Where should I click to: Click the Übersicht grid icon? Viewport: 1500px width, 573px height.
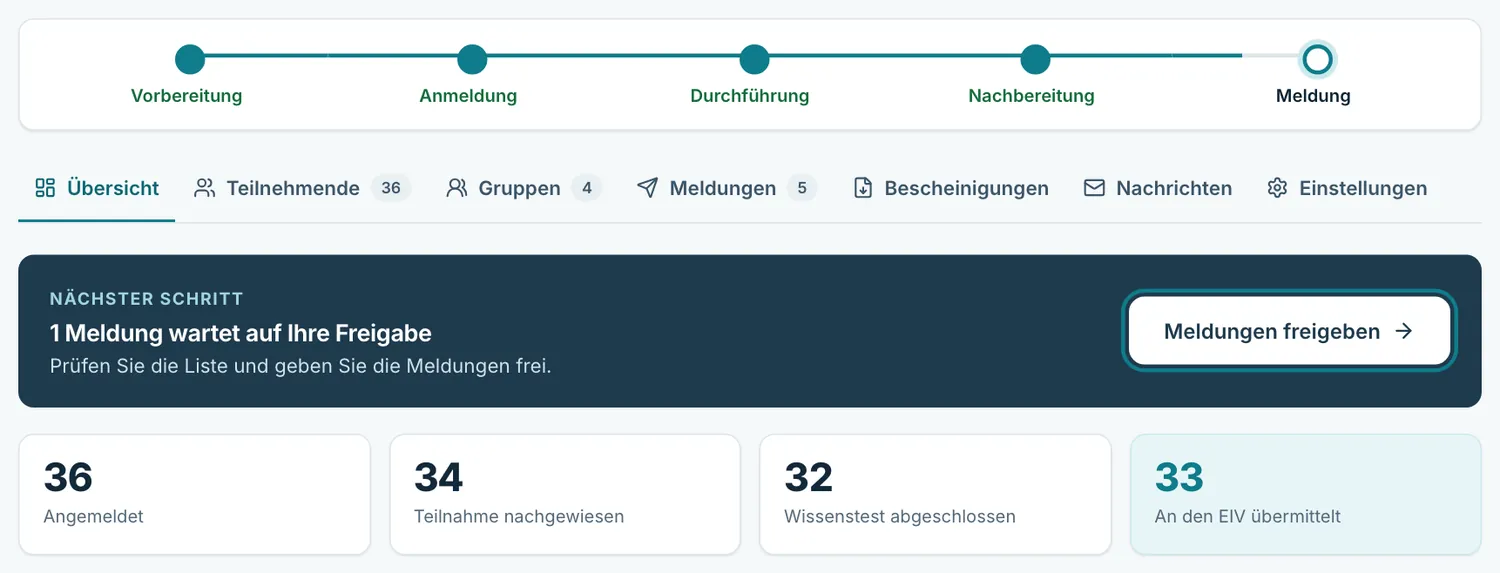45,188
